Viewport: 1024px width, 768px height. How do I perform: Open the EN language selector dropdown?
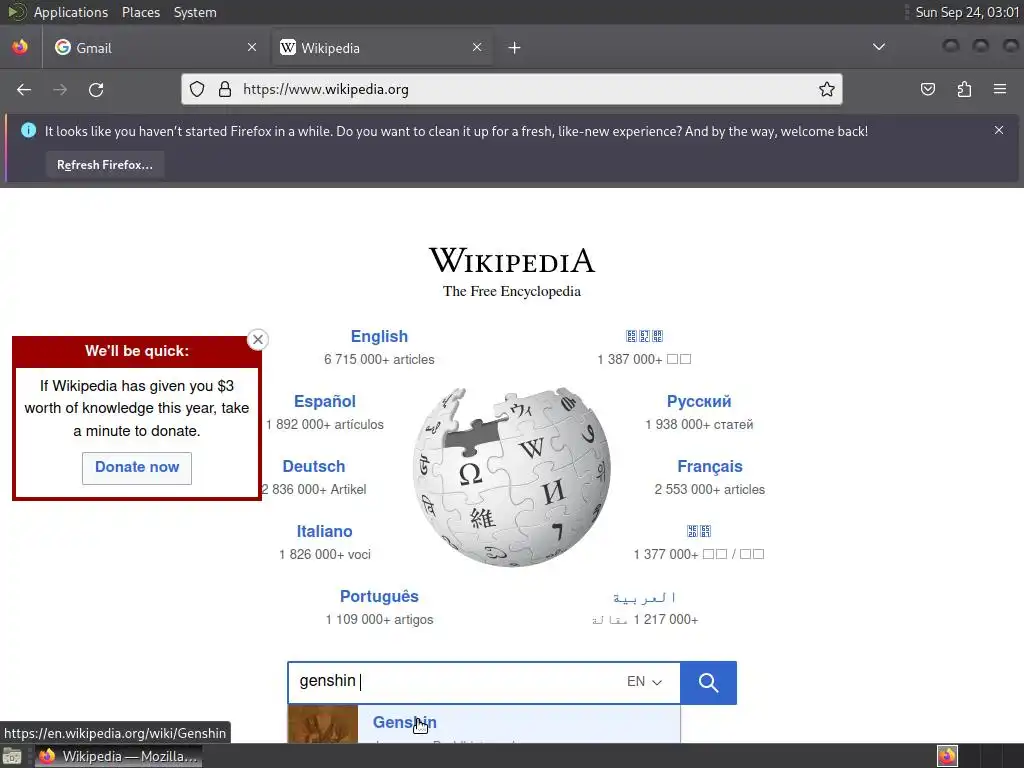pos(645,682)
